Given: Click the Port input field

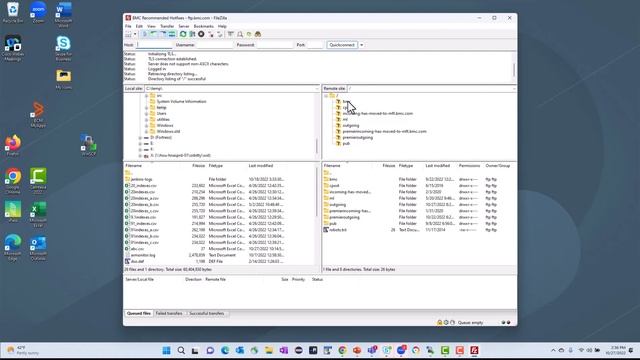Looking at the screenshot, I should (x=315, y=45).
